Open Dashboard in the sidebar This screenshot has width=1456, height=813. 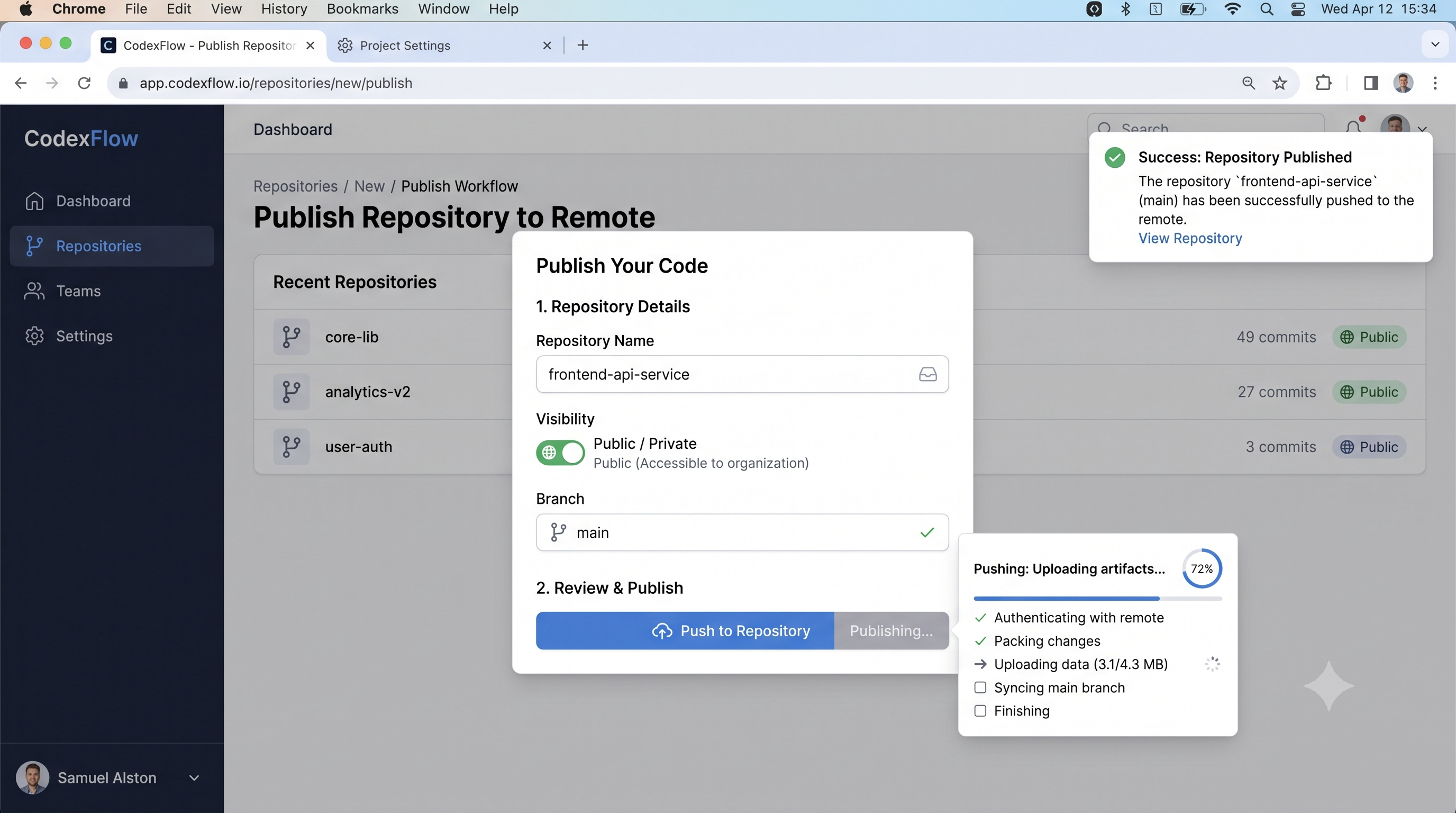click(111, 201)
